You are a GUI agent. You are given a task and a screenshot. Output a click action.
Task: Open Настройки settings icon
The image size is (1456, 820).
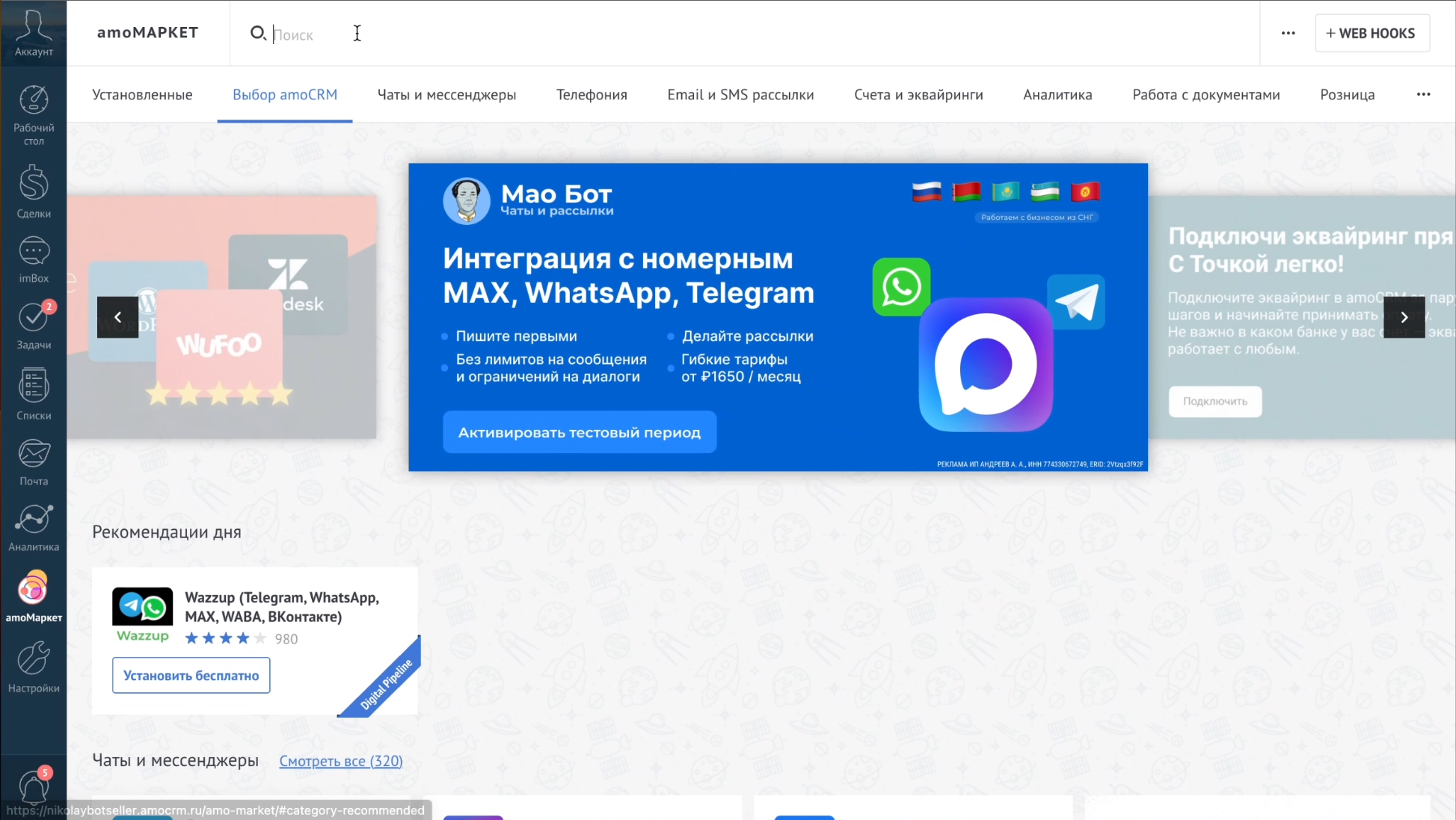pyautogui.click(x=34, y=667)
